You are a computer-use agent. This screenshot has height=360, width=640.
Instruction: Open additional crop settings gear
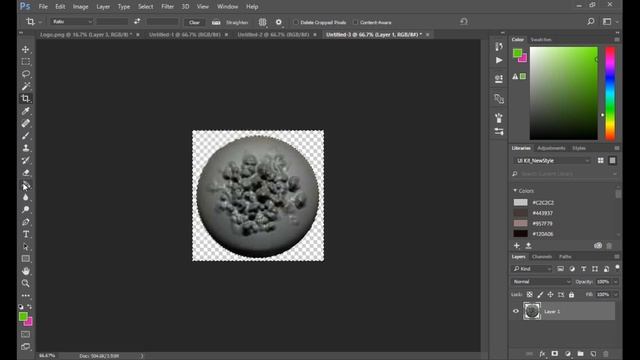click(x=279, y=22)
